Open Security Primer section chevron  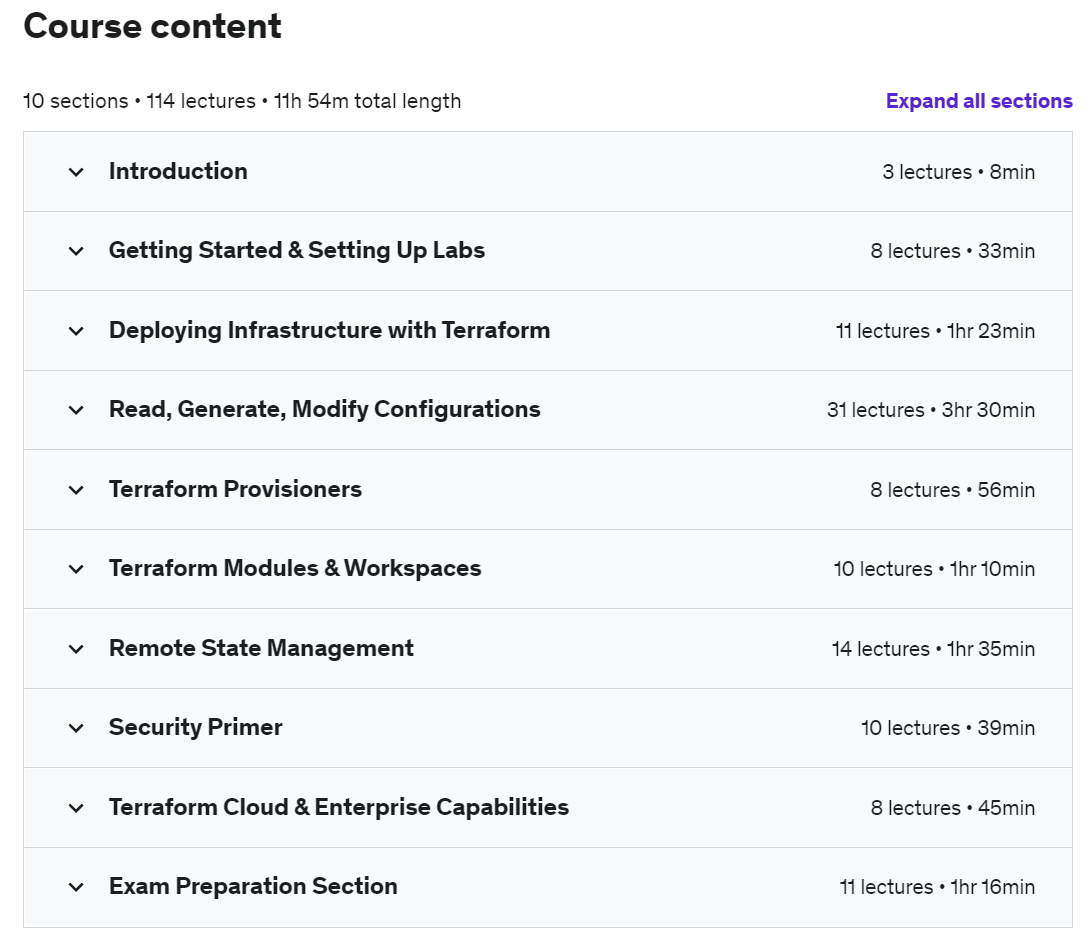pos(76,728)
